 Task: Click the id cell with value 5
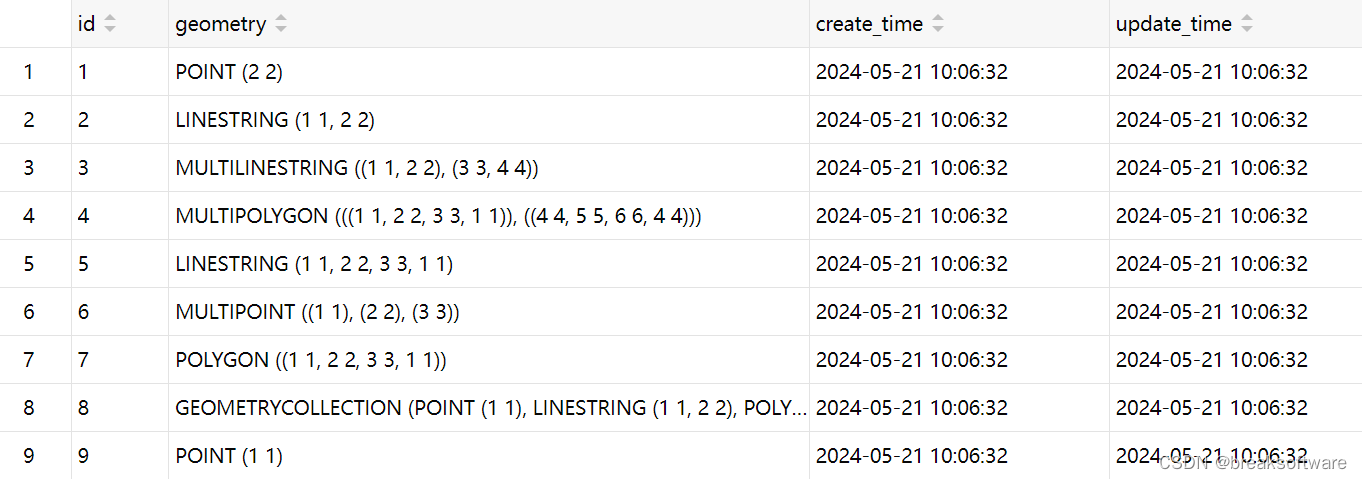point(120,264)
